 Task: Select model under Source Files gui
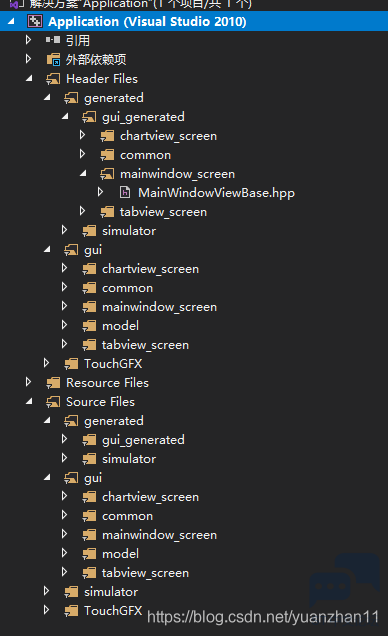coord(120,554)
